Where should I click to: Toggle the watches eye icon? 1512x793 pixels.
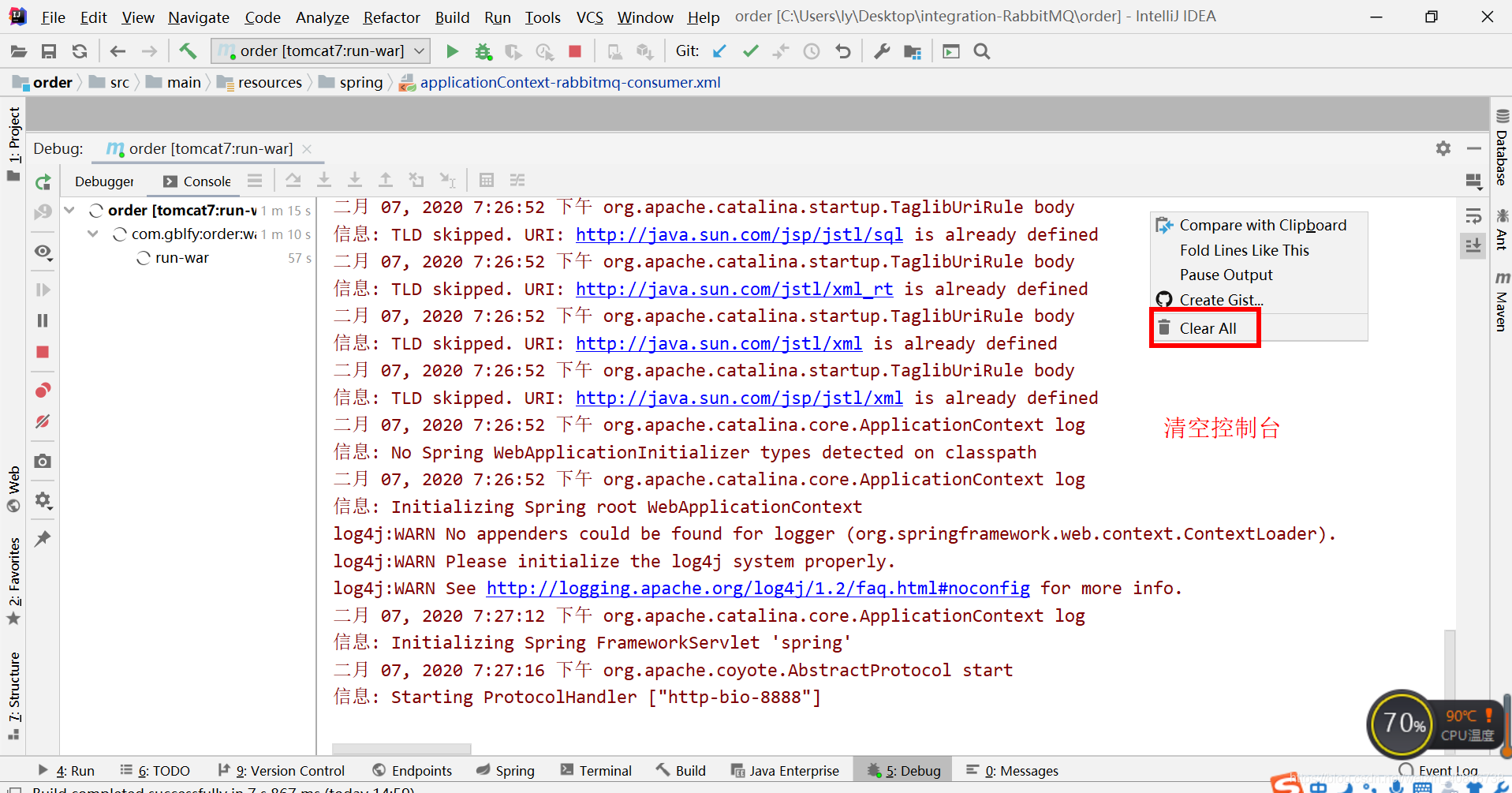(43, 252)
